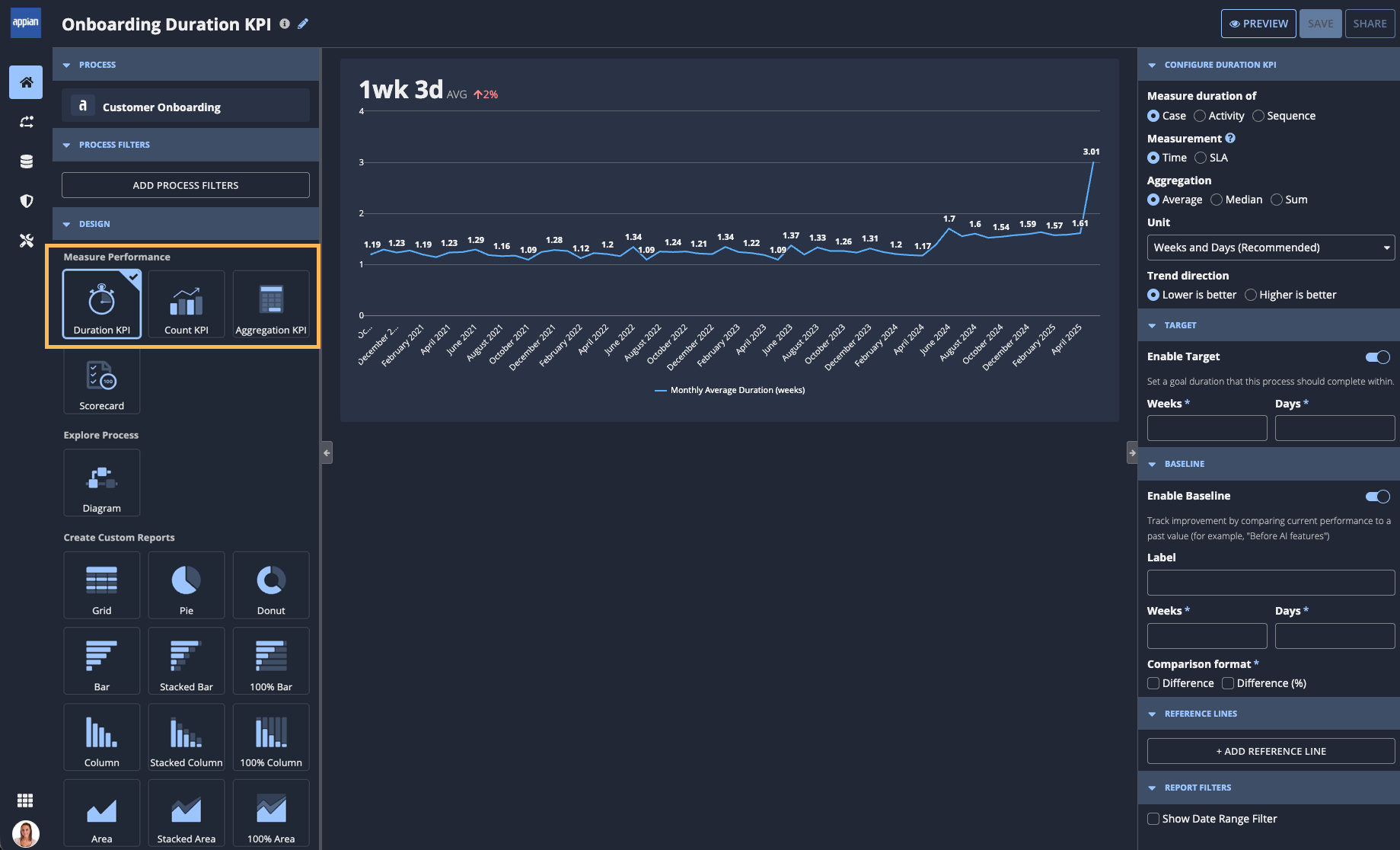Click Add Reference Line button
The image size is (1400, 850).
coord(1271,751)
